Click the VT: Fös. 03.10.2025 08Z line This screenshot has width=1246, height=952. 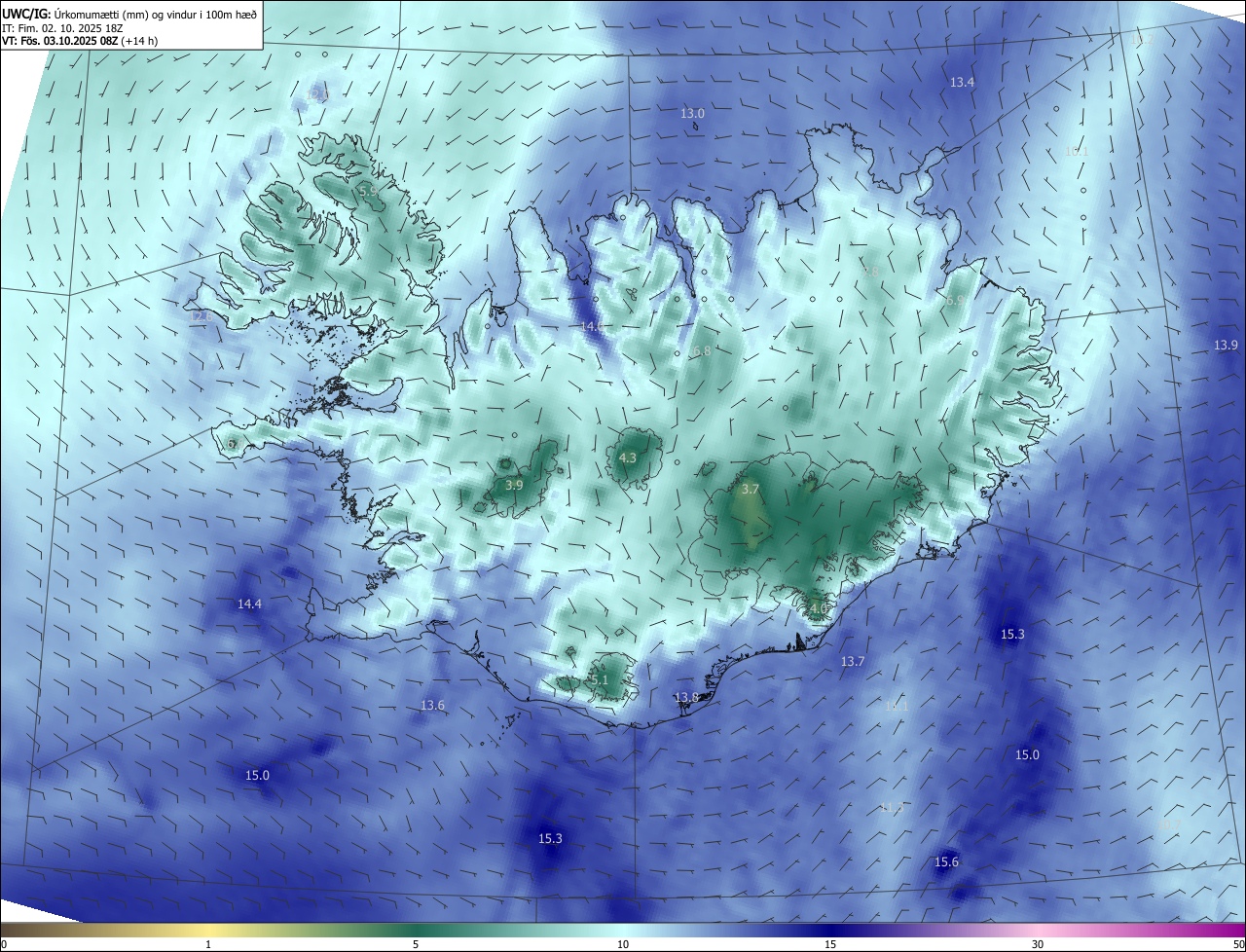pyautogui.click(x=80, y=41)
